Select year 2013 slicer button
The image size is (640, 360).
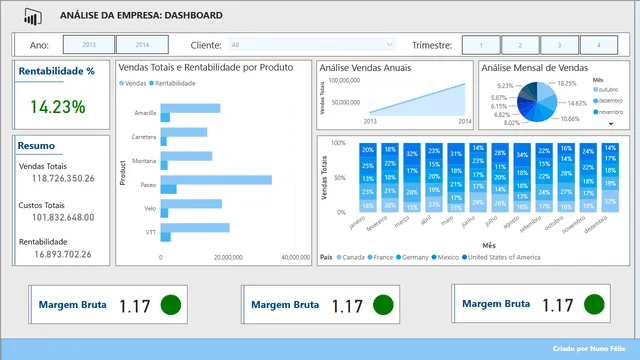pyautogui.click(x=89, y=45)
